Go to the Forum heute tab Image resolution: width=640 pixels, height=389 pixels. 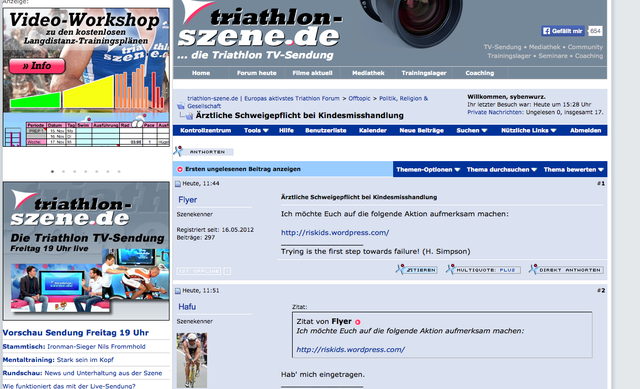coord(256,73)
